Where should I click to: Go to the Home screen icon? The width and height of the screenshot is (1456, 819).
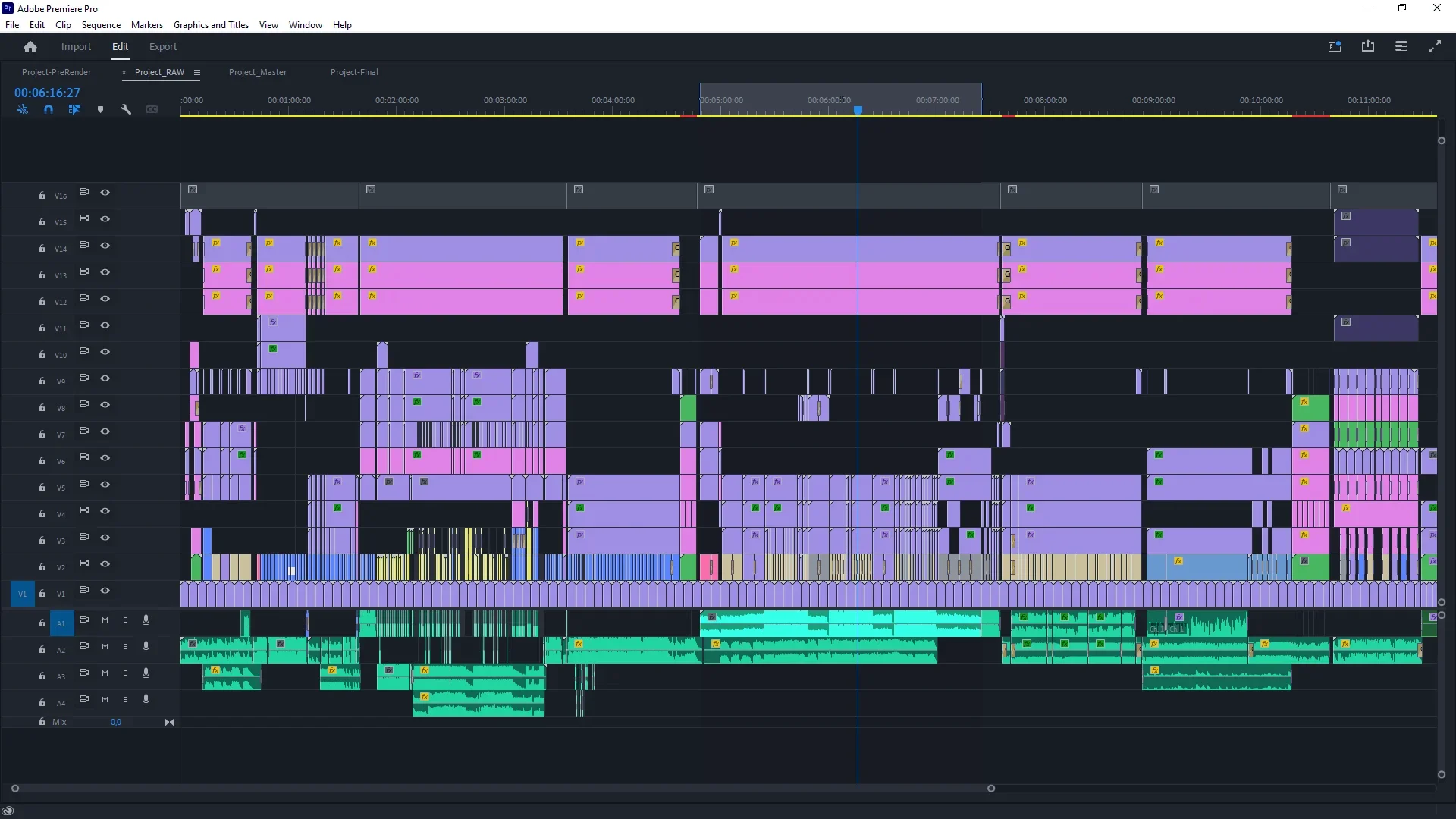coord(30,47)
